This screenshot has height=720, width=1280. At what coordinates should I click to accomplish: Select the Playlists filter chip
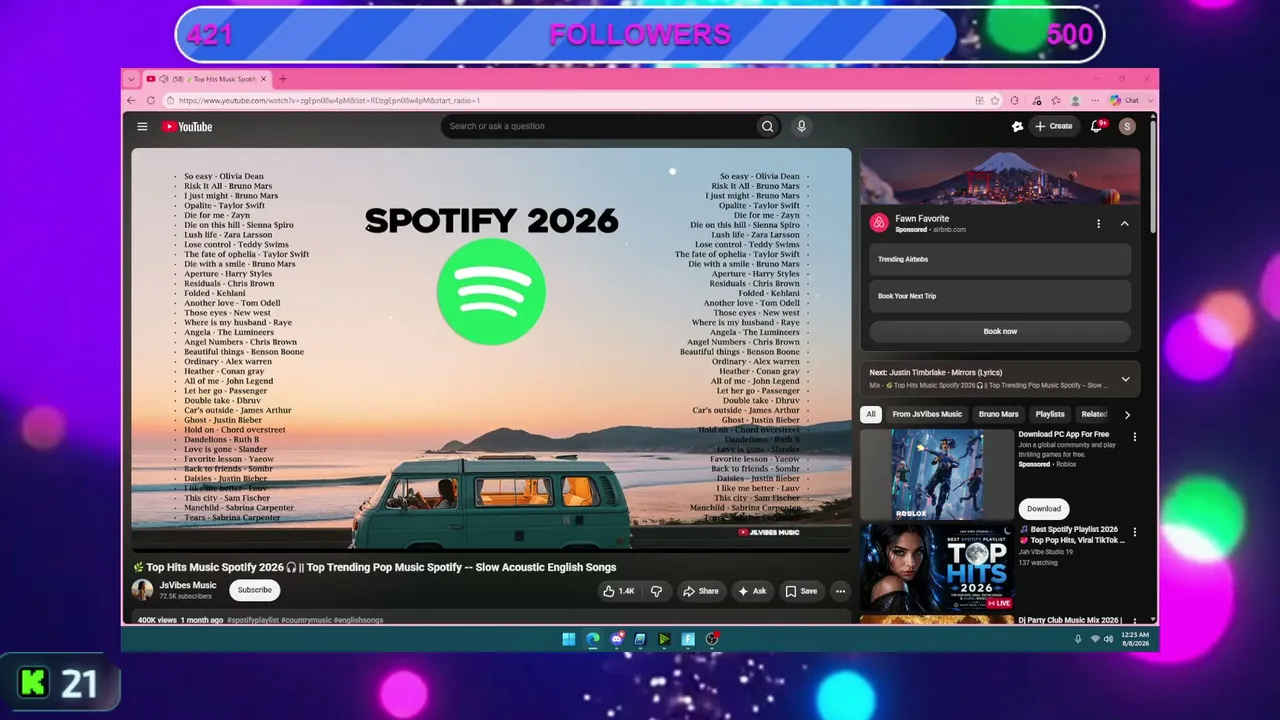point(1050,414)
